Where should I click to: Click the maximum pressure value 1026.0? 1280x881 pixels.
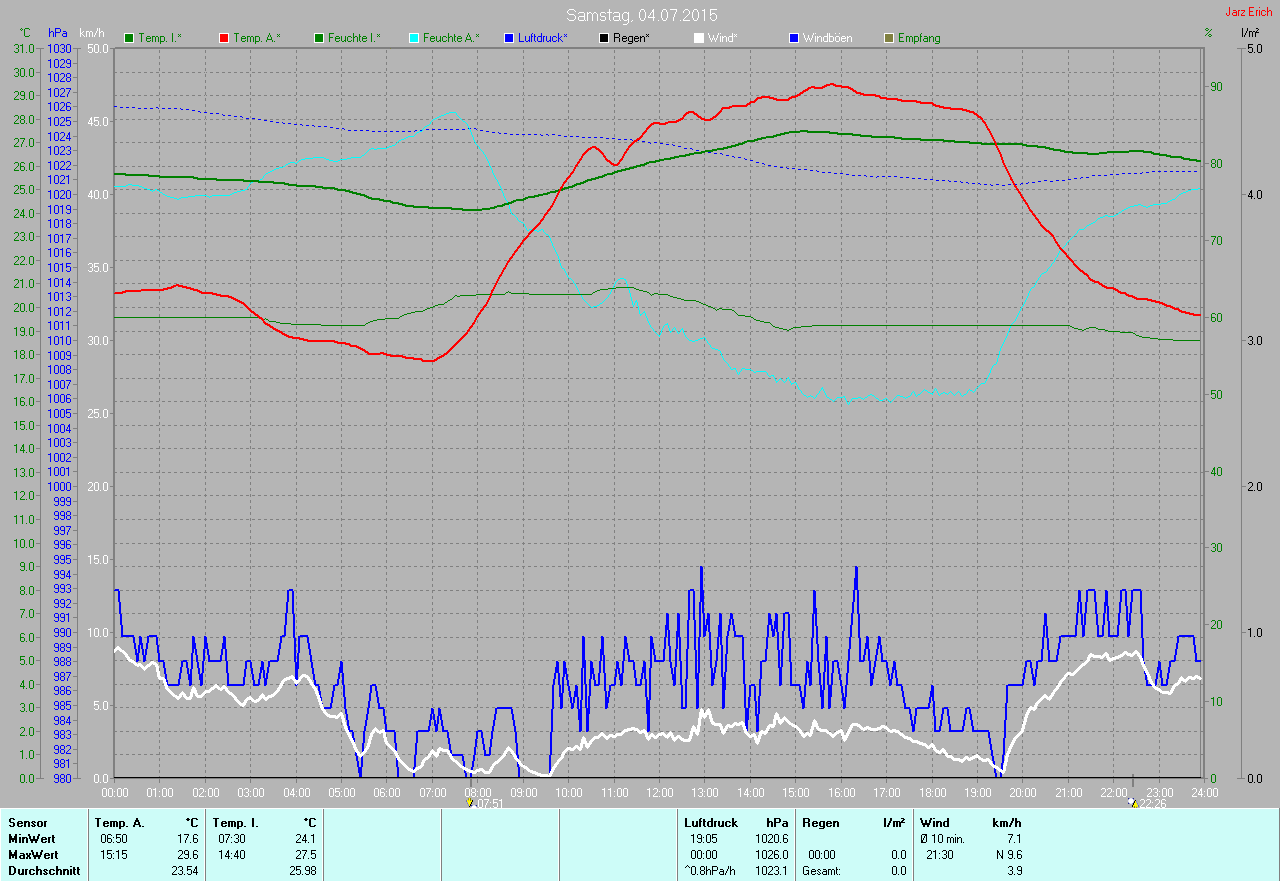click(771, 855)
